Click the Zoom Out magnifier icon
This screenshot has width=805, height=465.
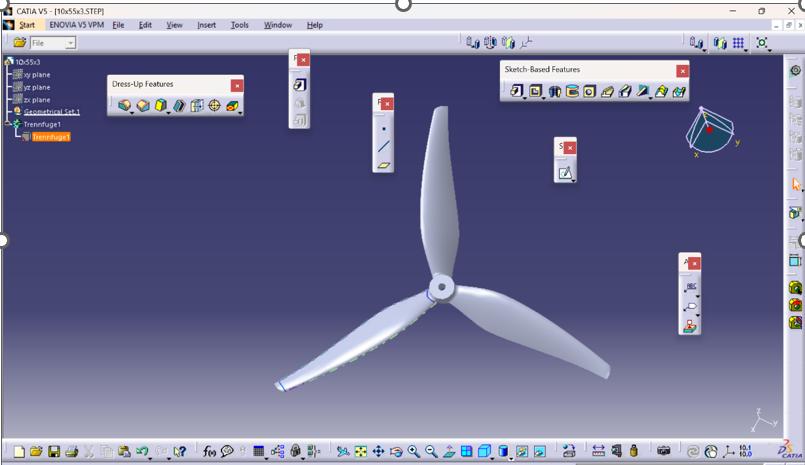pos(431,451)
